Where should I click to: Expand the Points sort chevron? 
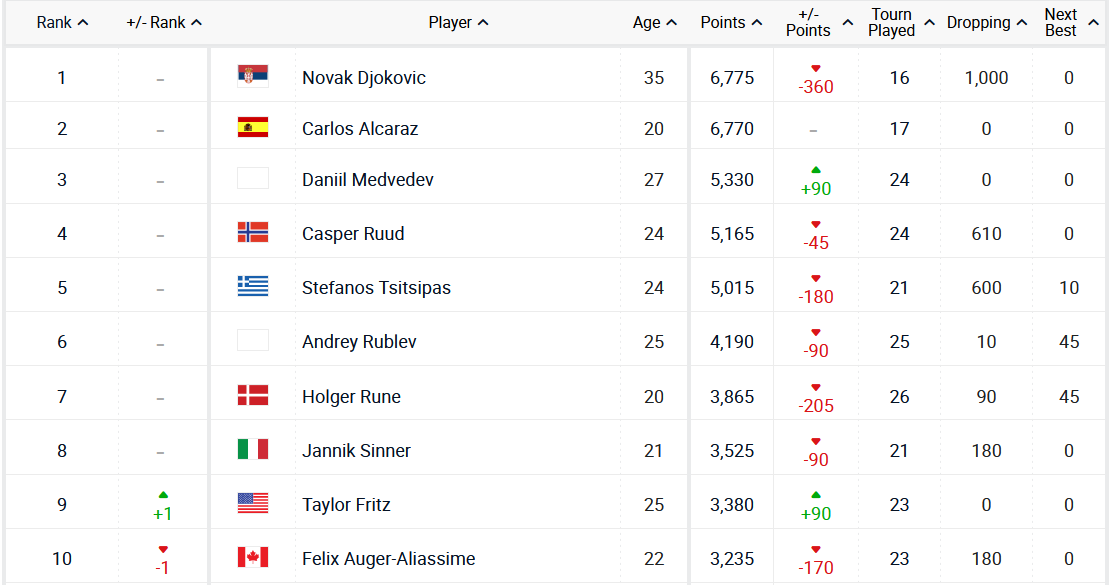point(759,21)
